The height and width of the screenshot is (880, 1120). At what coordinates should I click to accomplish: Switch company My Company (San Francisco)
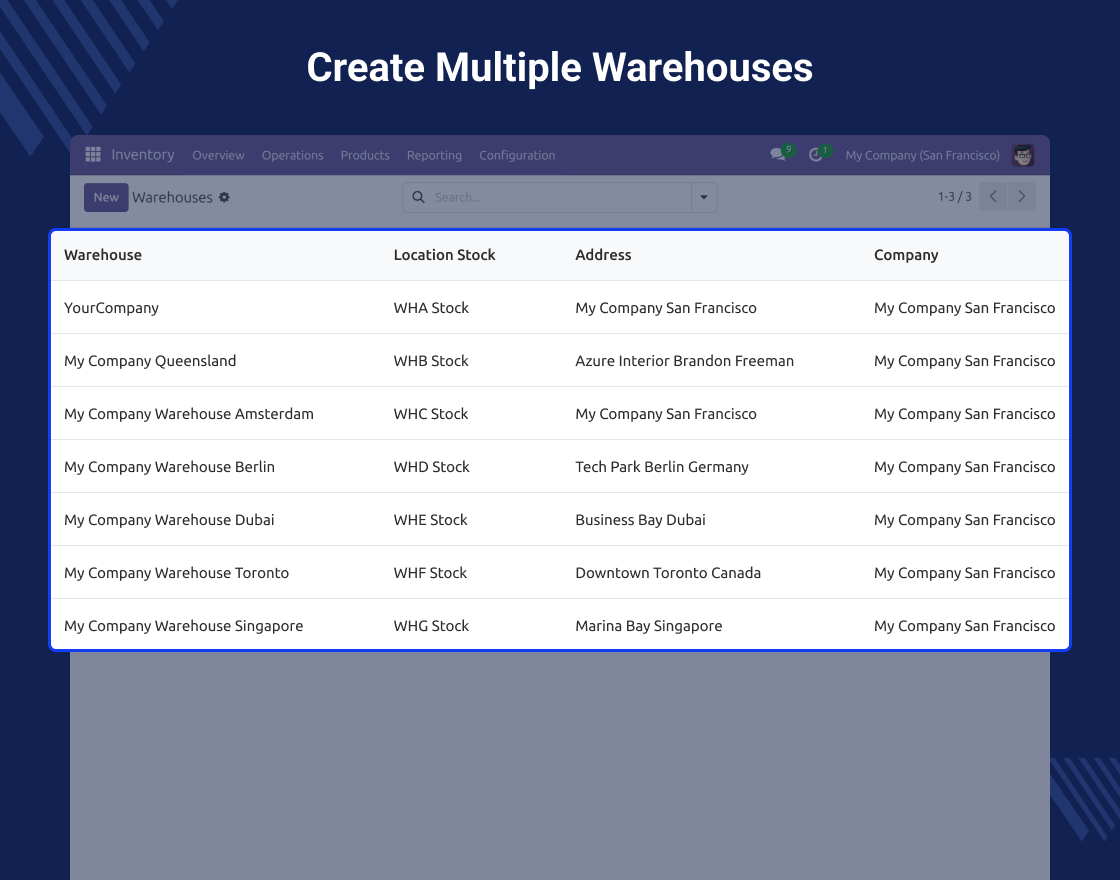point(922,155)
